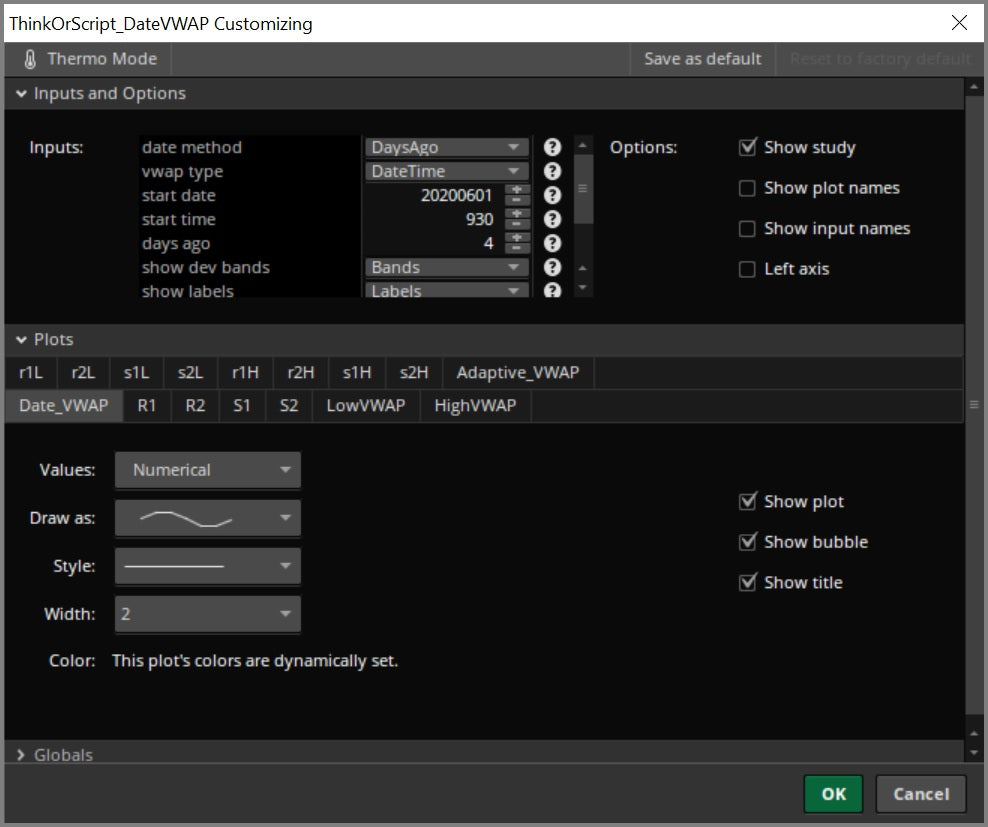Image resolution: width=988 pixels, height=827 pixels.
Task: Click the plus stepper for start date
Action: pyautogui.click(x=517, y=190)
